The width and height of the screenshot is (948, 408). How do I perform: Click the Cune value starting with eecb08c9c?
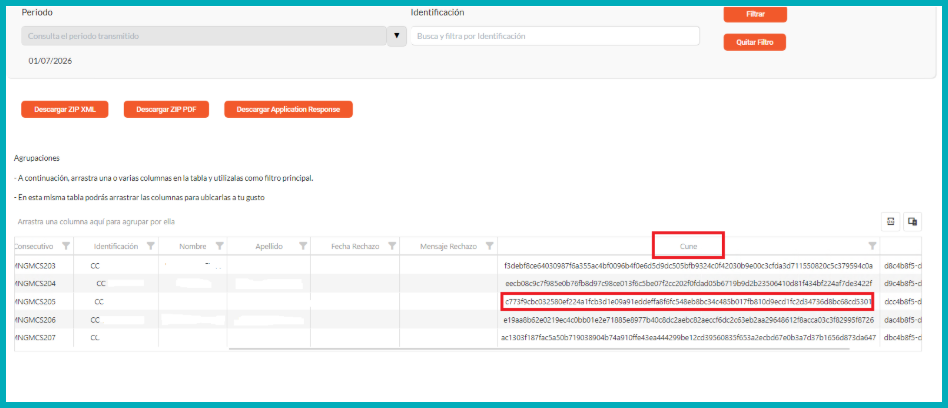pyautogui.click(x=688, y=283)
